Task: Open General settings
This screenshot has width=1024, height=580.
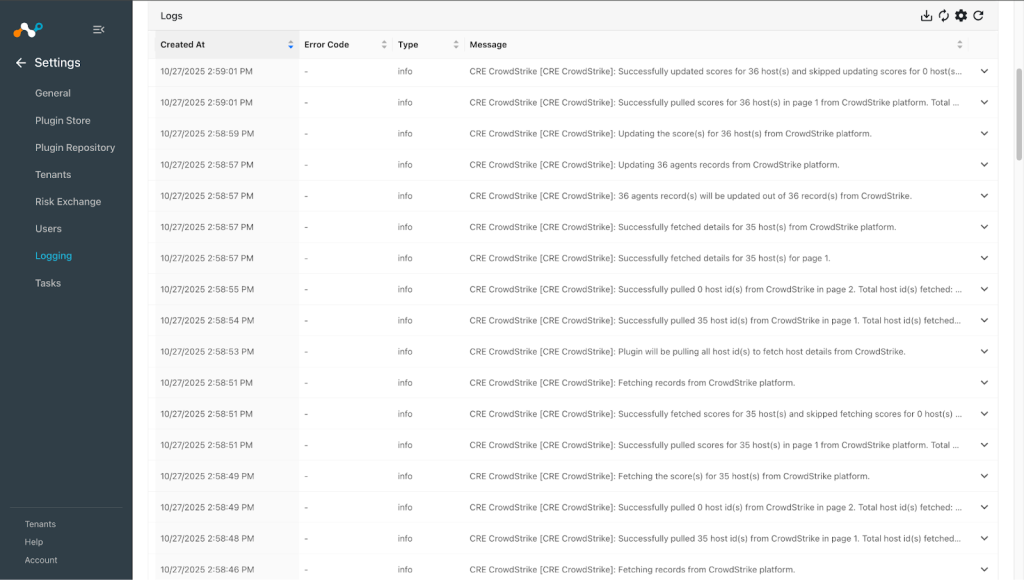Action: pos(53,93)
